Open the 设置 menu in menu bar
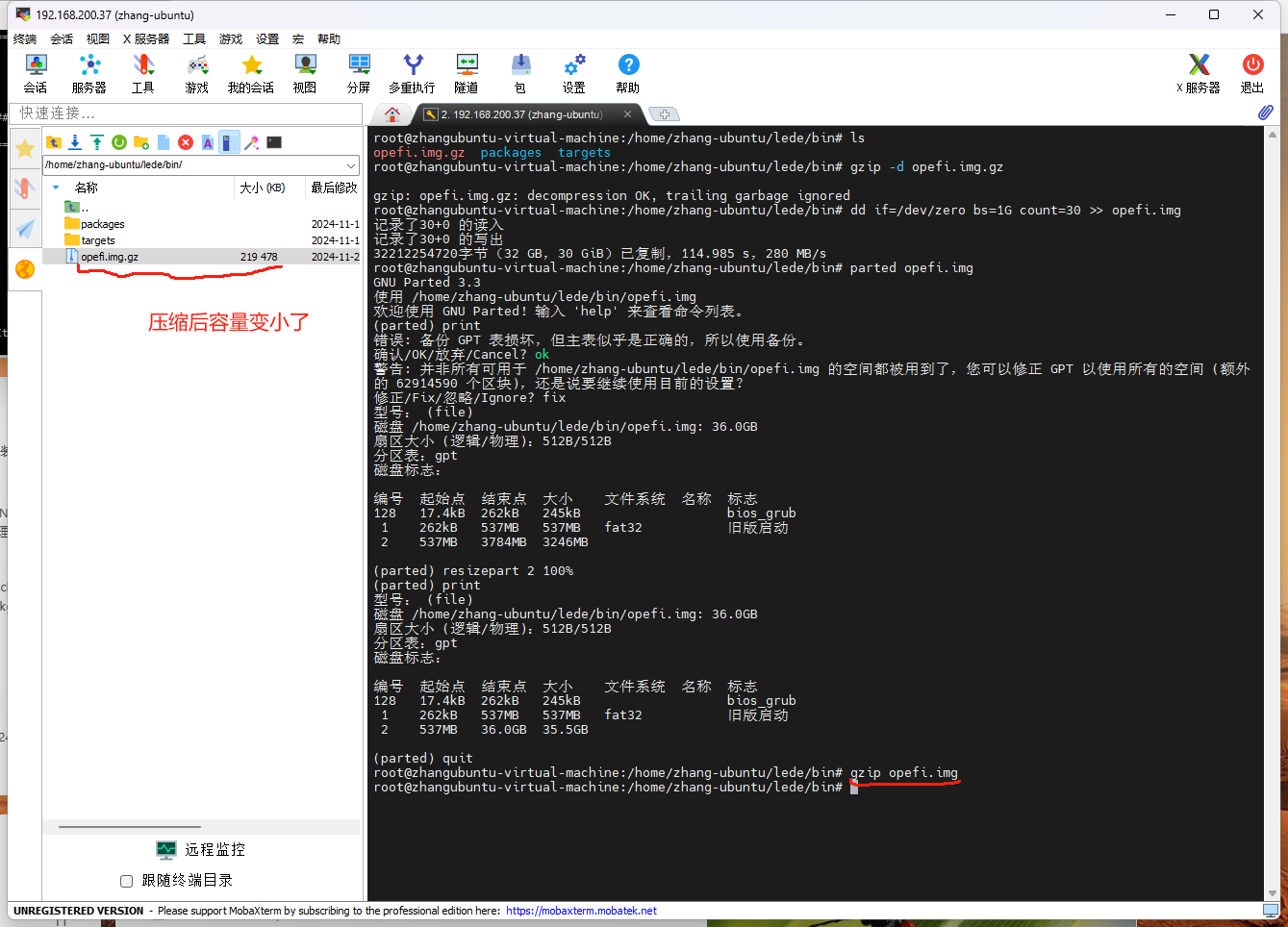 pyautogui.click(x=267, y=39)
